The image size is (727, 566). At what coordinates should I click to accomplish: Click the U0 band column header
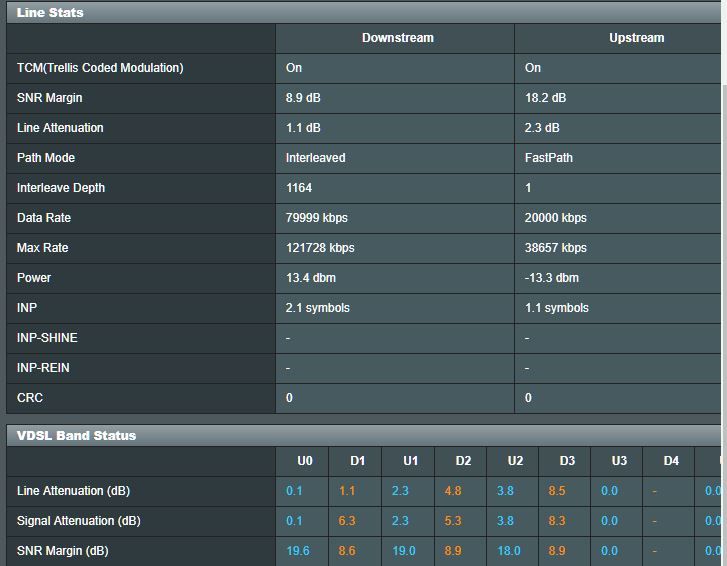pyautogui.click(x=305, y=461)
